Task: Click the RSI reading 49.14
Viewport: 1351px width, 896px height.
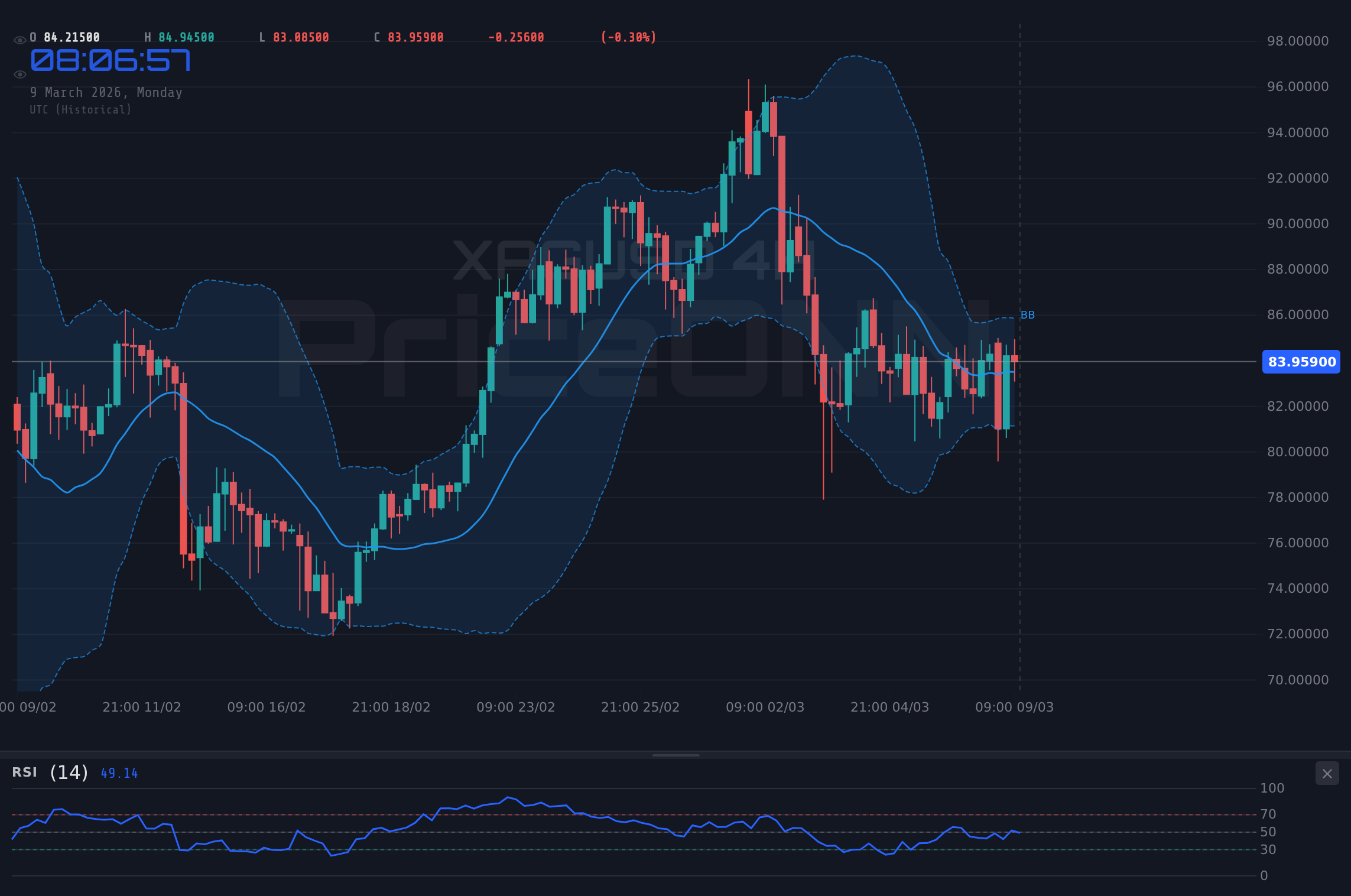Action: [119, 773]
